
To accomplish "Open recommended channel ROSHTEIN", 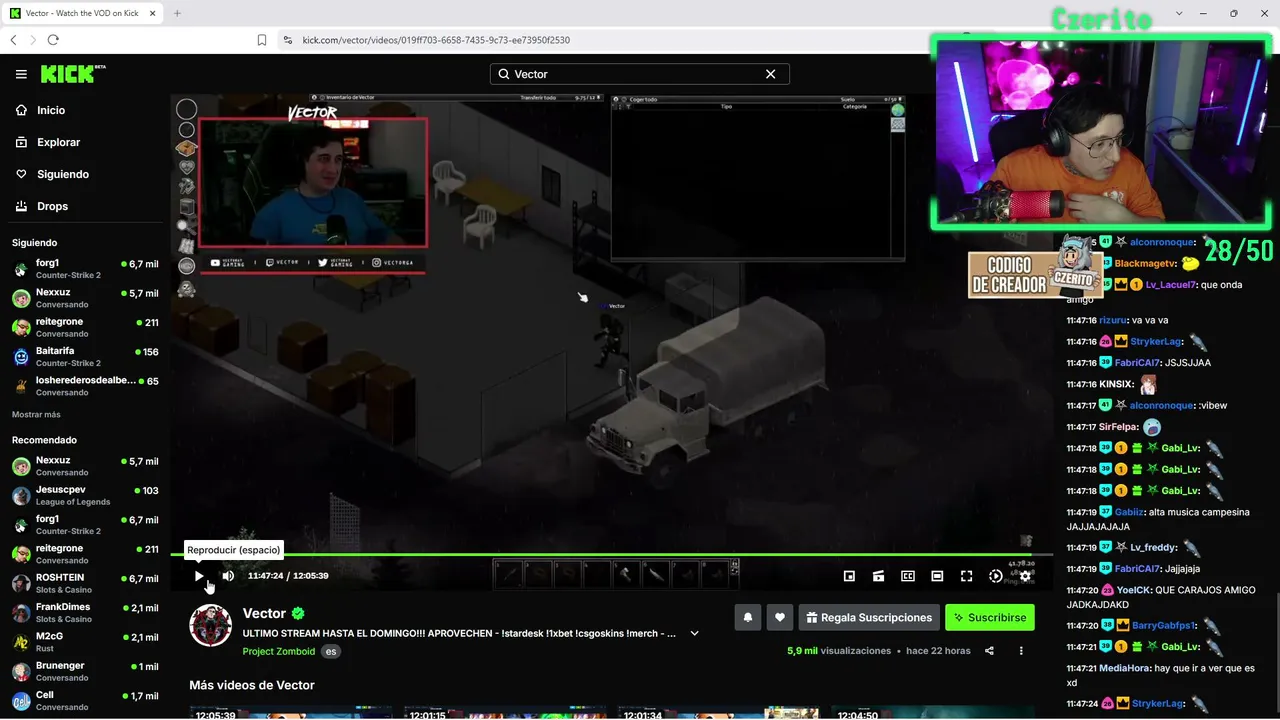I will point(85,583).
